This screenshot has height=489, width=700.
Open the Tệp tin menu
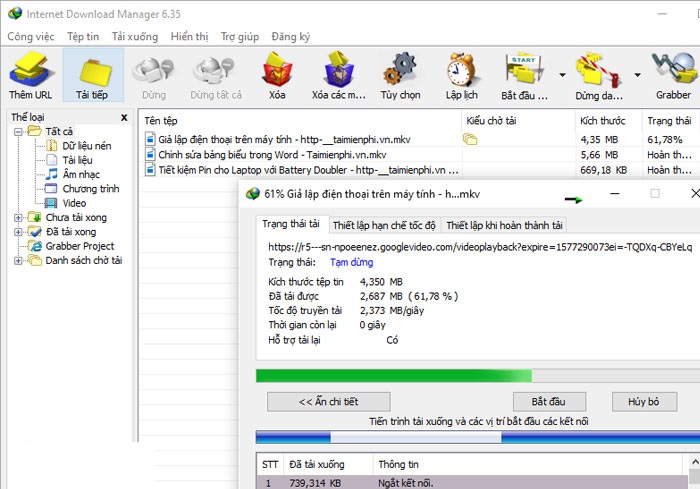tap(83, 37)
